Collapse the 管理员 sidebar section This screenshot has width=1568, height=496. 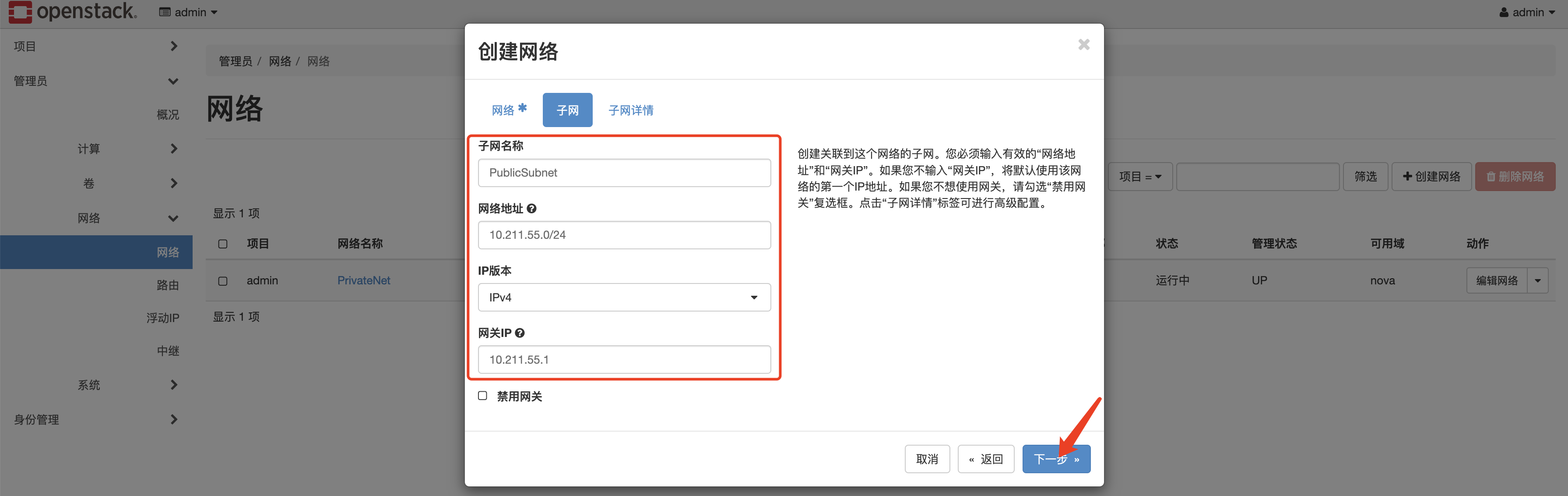click(x=173, y=81)
